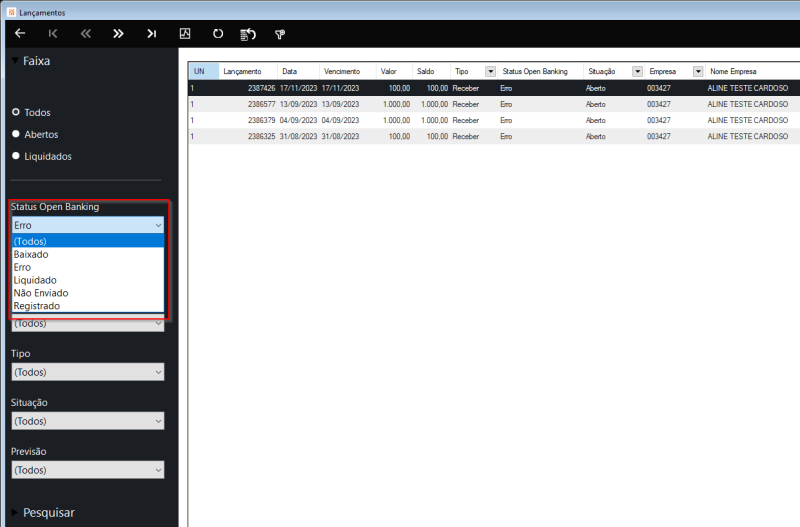Select the Abertos radio button

coord(16,134)
